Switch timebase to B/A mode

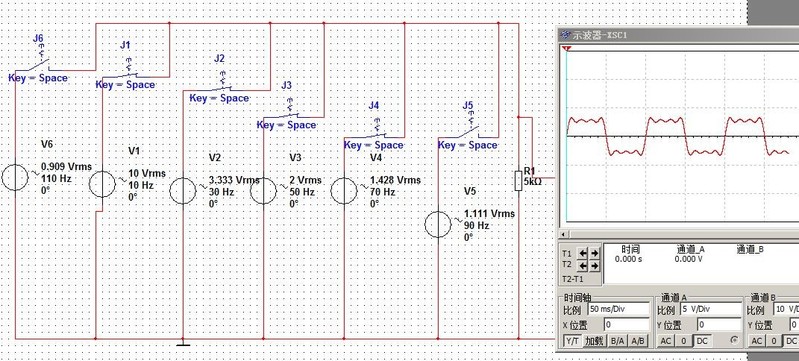(618, 341)
